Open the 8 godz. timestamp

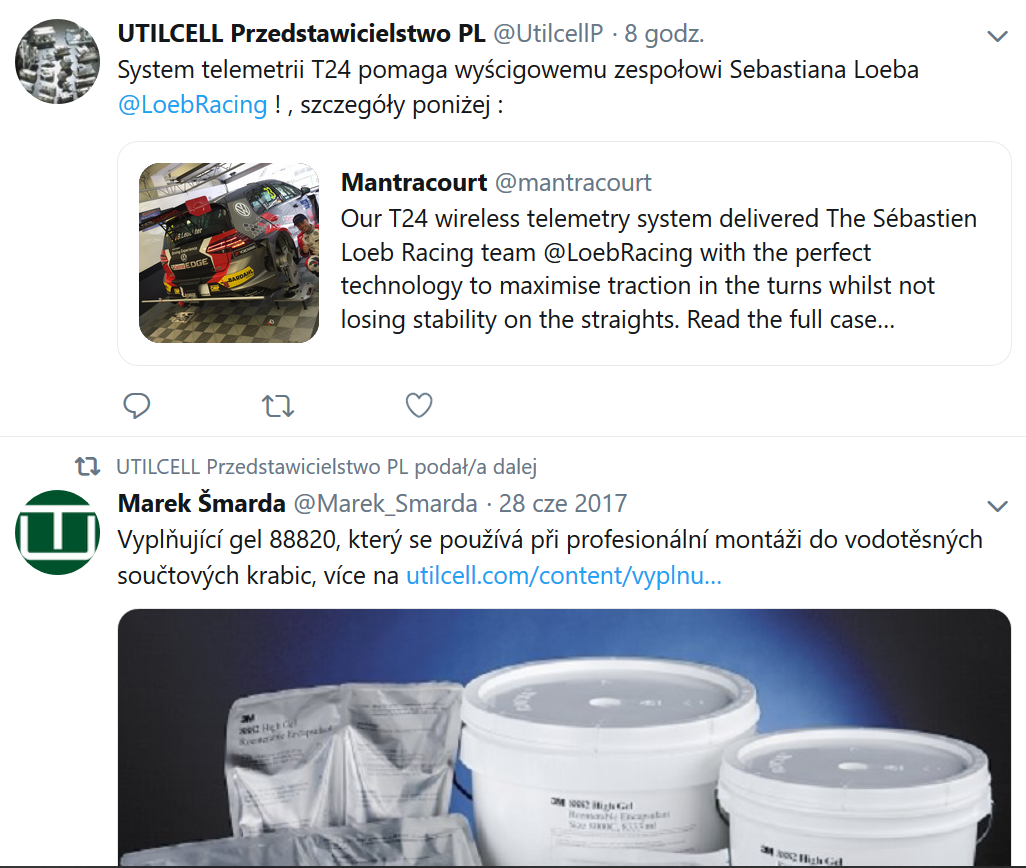point(664,33)
